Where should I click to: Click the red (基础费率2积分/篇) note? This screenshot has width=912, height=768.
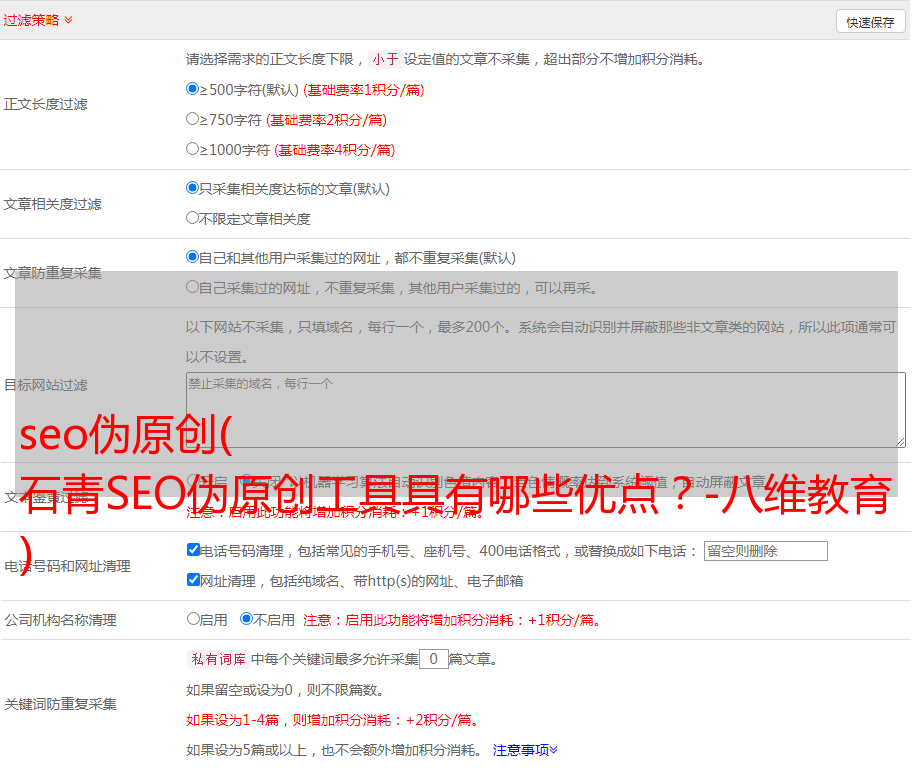(326, 120)
